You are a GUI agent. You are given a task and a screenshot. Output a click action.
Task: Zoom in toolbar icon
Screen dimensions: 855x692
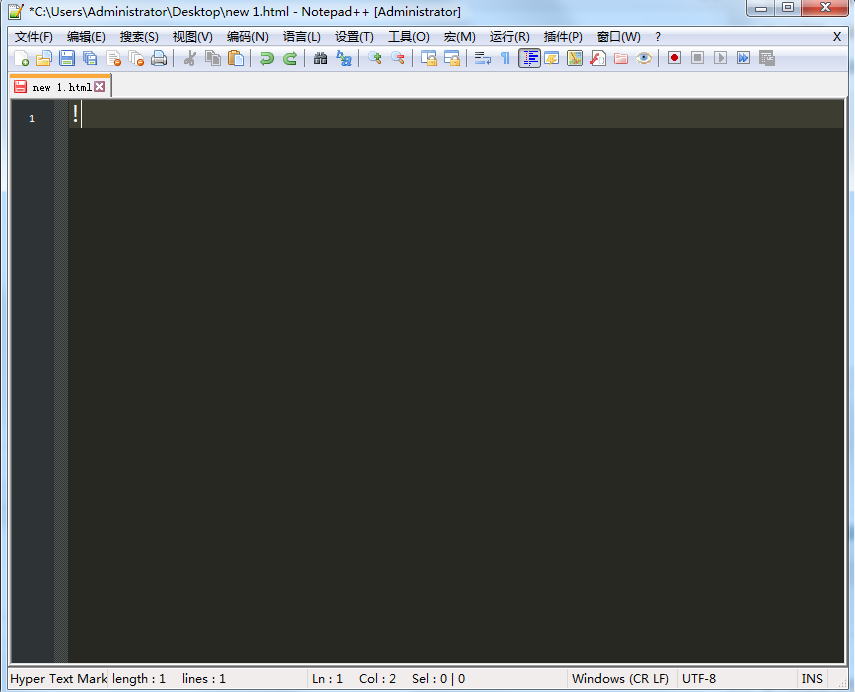click(375, 58)
